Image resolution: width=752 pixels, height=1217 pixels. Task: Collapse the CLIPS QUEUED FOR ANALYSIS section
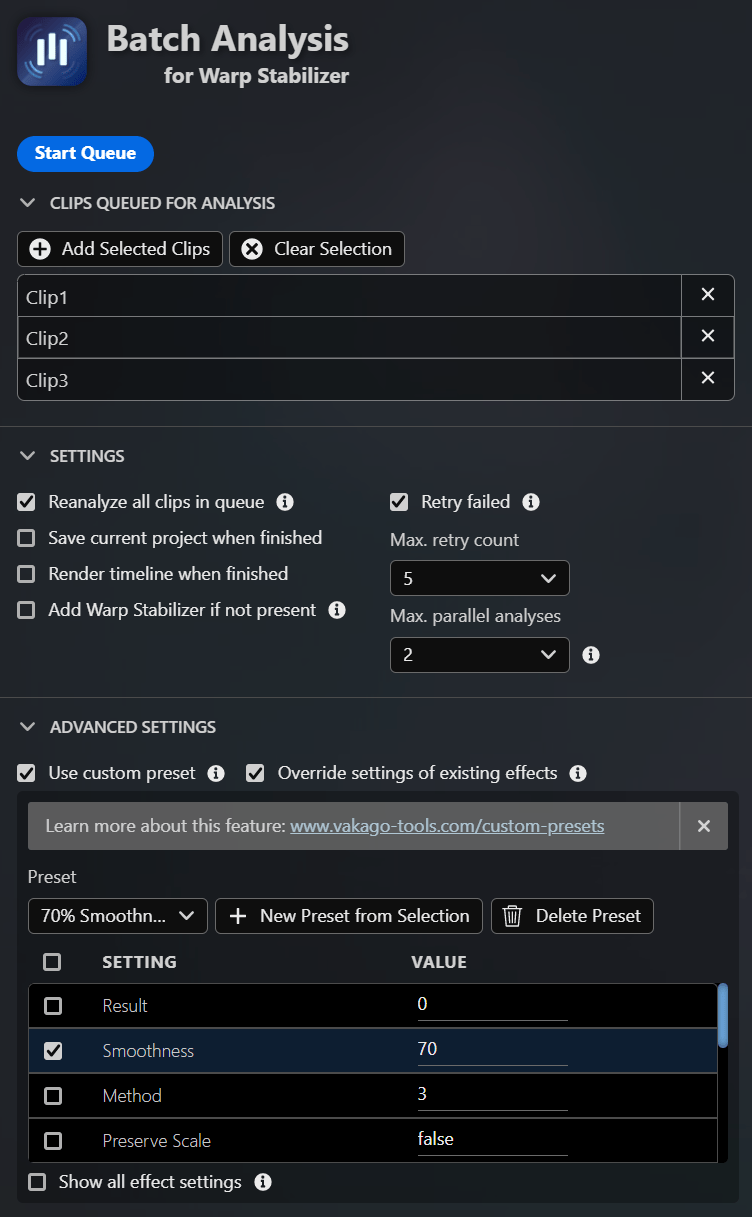point(27,202)
